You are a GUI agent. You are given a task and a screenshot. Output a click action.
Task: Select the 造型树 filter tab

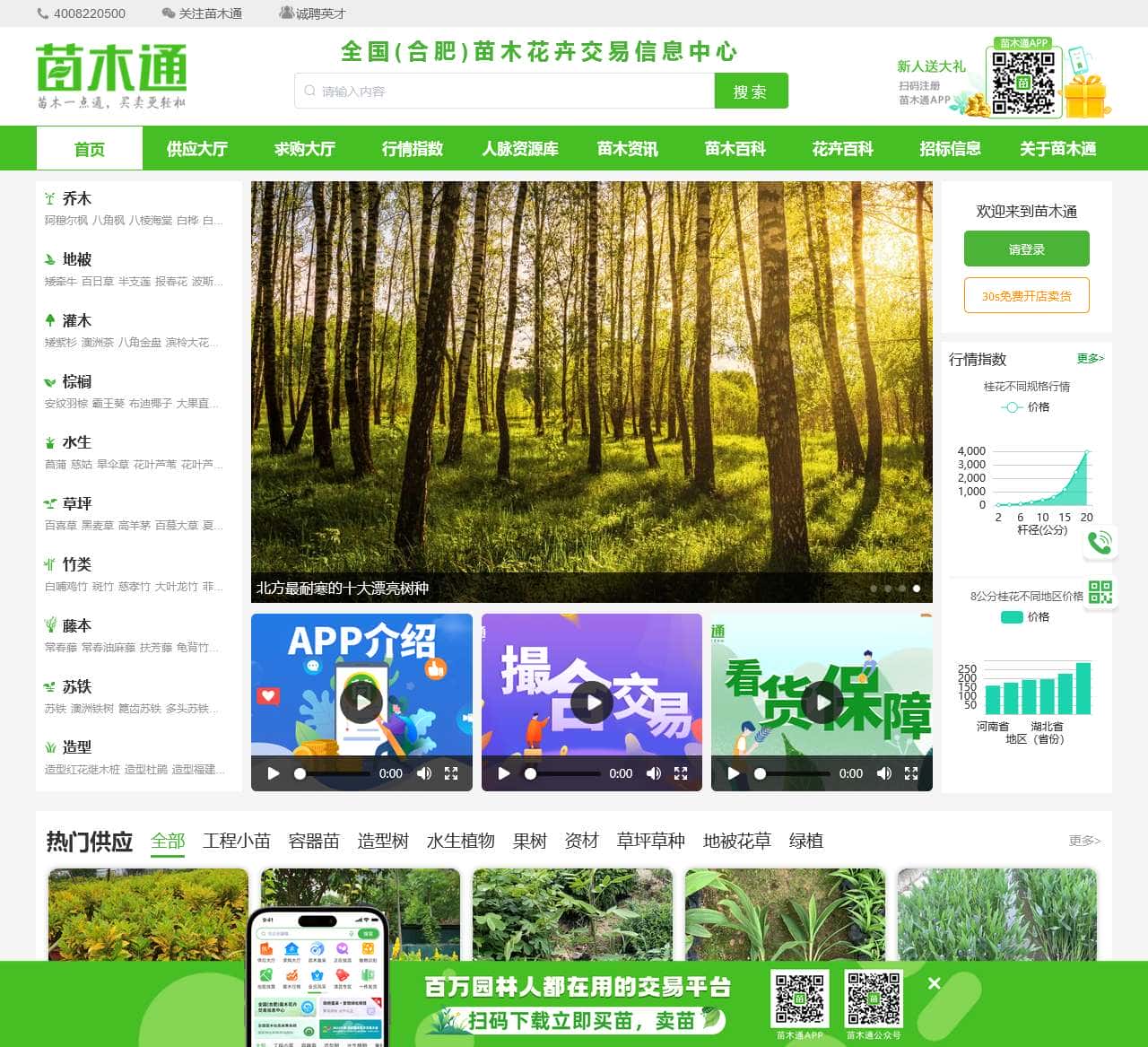(383, 841)
